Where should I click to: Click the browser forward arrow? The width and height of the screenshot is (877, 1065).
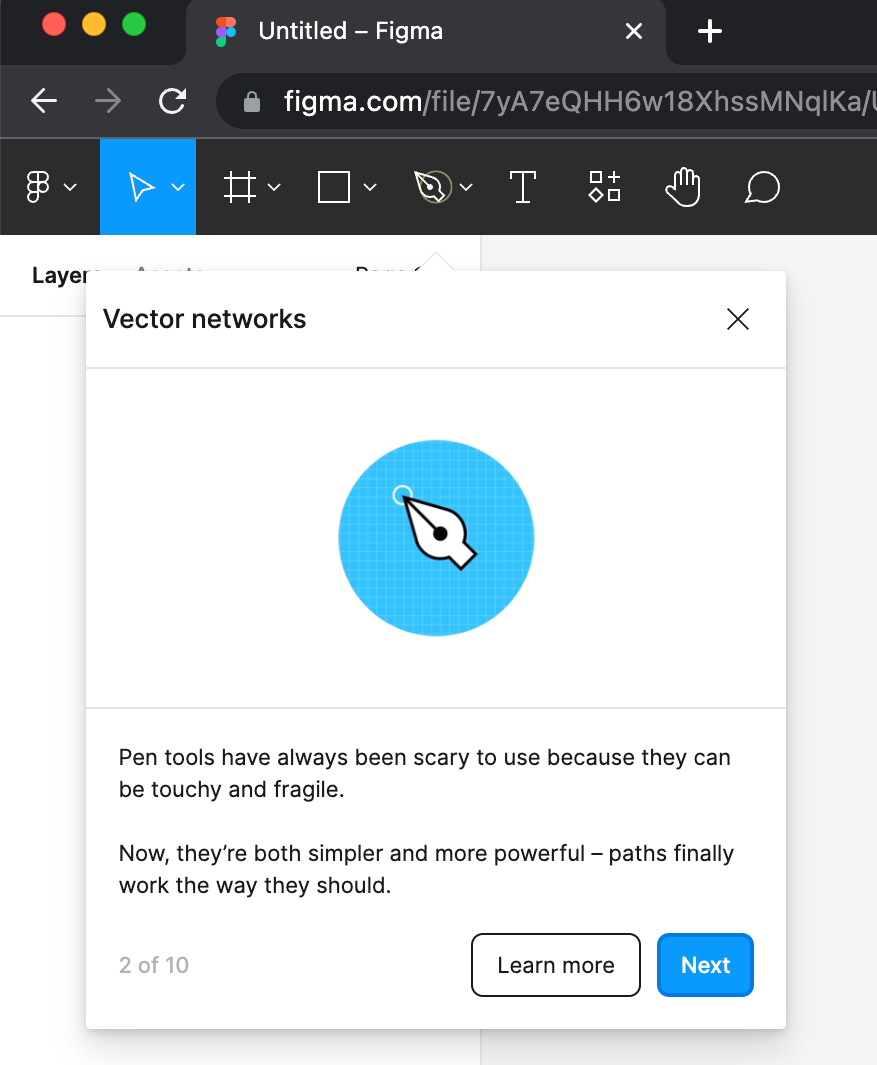tap(107, 101)
